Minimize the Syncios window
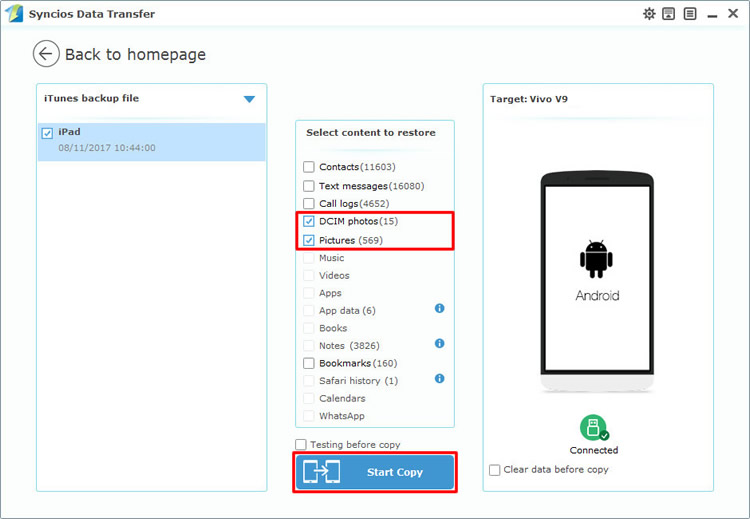 (712, 15)
